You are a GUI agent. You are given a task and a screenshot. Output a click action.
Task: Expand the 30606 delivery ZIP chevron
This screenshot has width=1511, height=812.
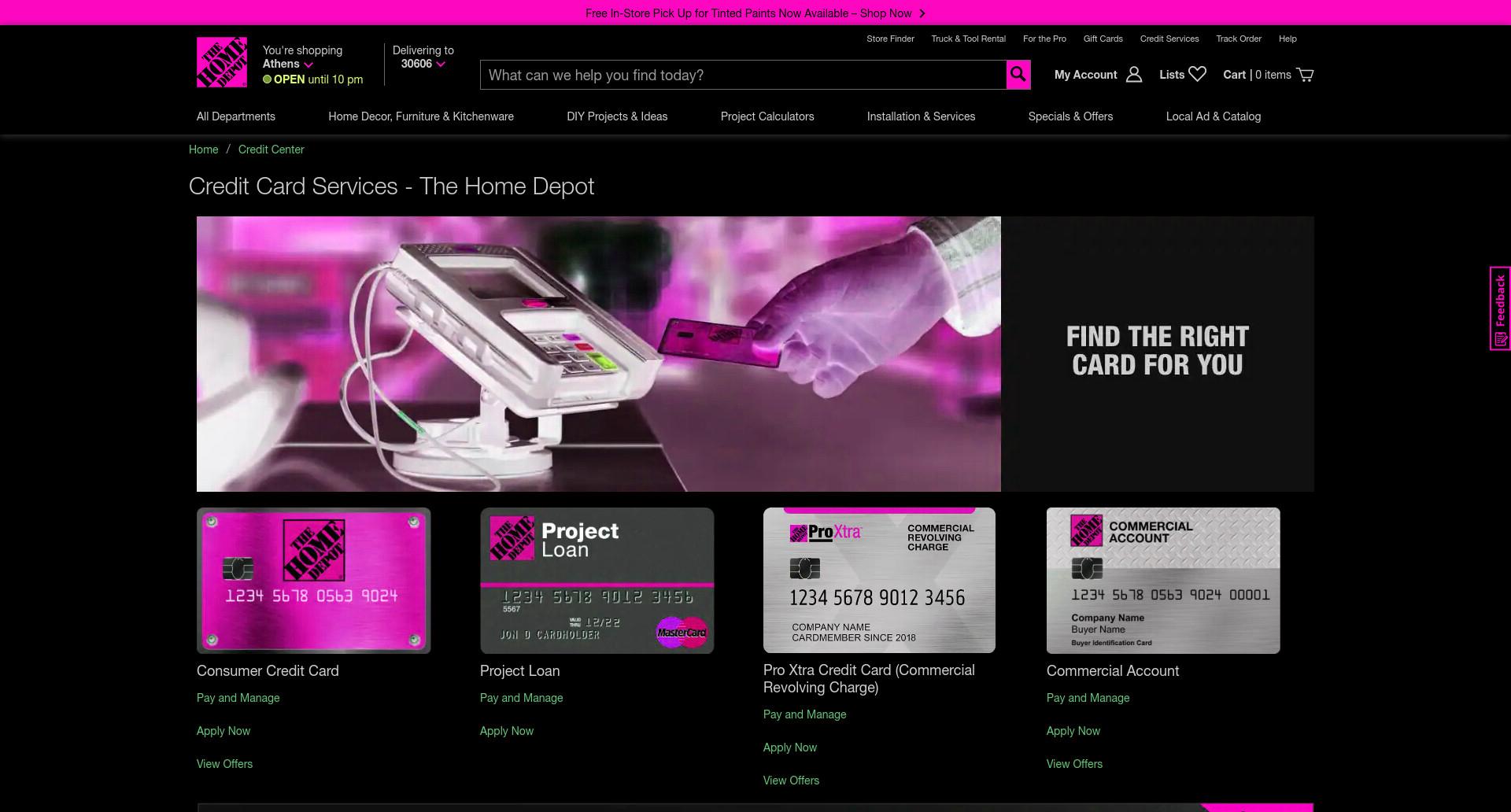coord(441,65)
